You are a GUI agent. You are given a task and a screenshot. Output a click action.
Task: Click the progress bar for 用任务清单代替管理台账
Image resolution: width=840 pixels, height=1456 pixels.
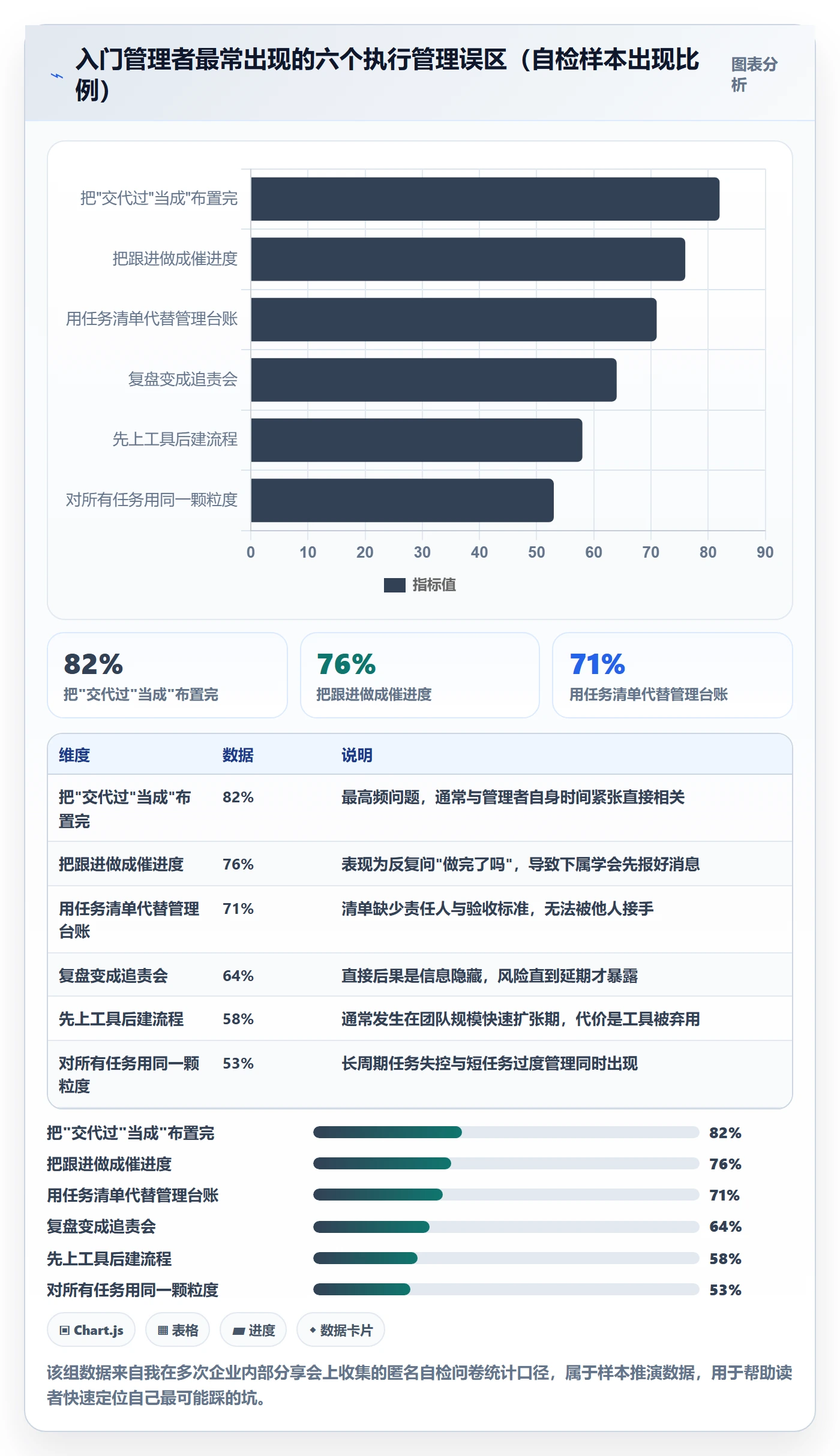[x=506, y=1195]
